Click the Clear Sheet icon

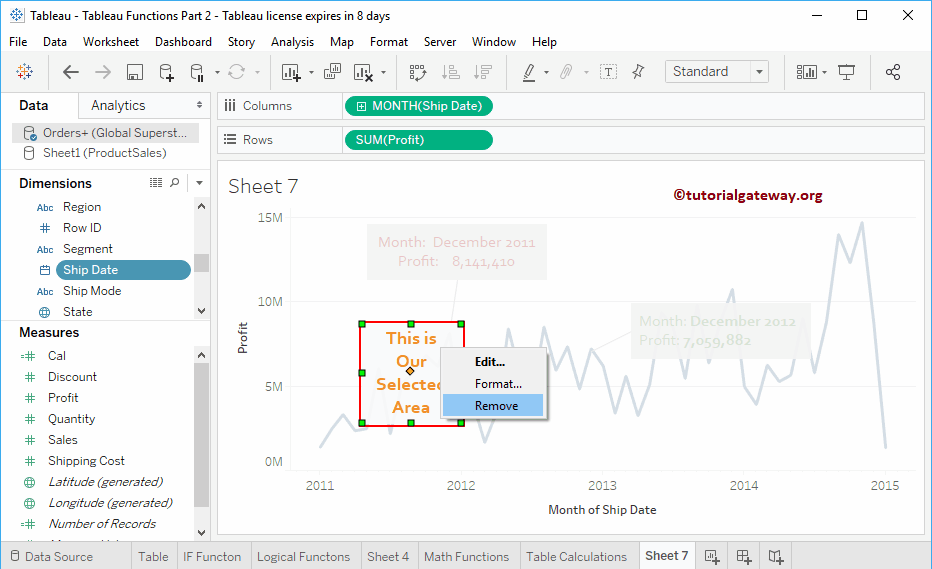click(x=363, y=72)
